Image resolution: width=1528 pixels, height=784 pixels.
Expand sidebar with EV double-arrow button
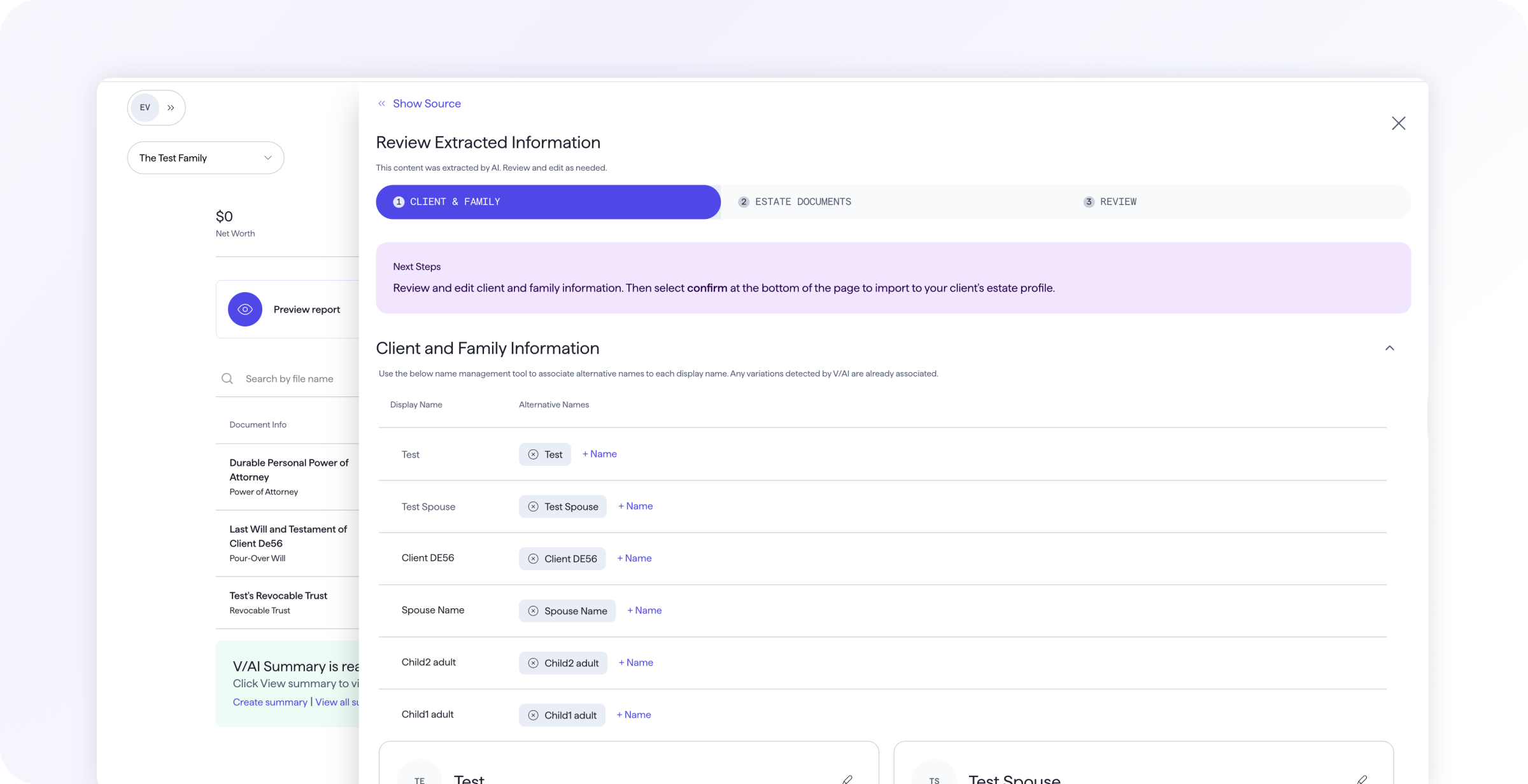pyautogui.click(x=171, y=108)
